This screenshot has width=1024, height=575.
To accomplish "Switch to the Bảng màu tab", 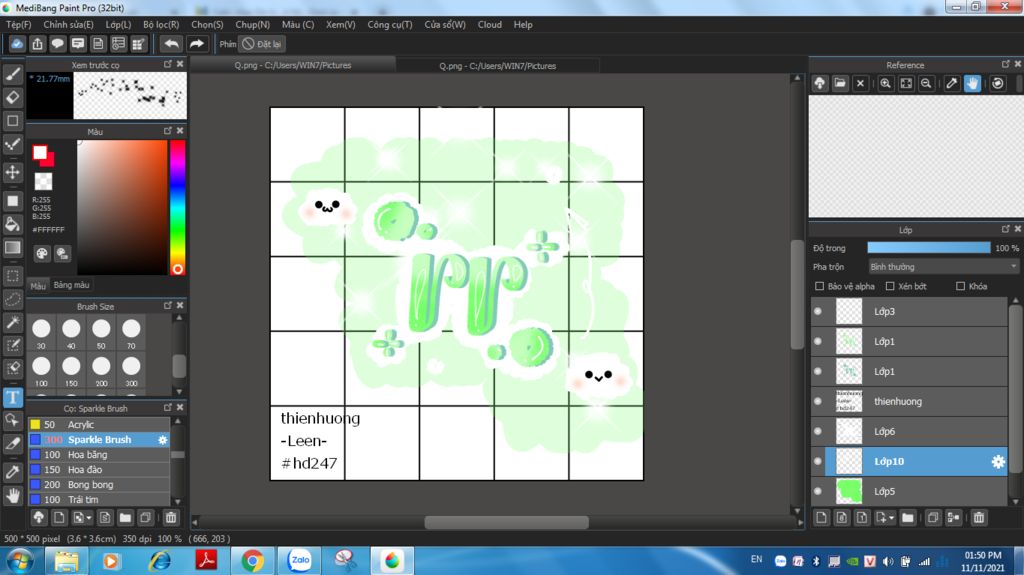I will pos(71,285).
